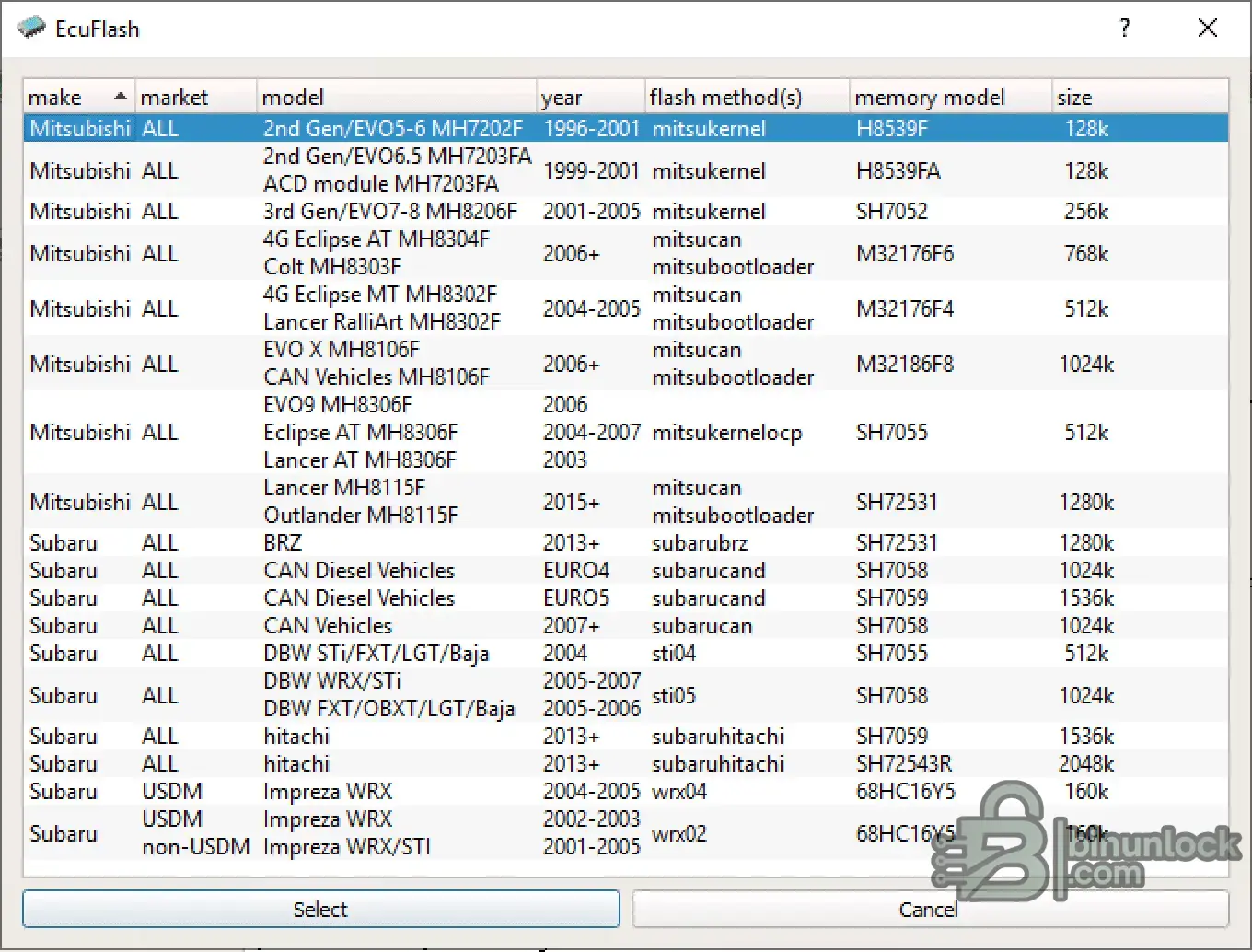Select the sti04 flash method cell
1252x952 pixels.
pos(674,653)
